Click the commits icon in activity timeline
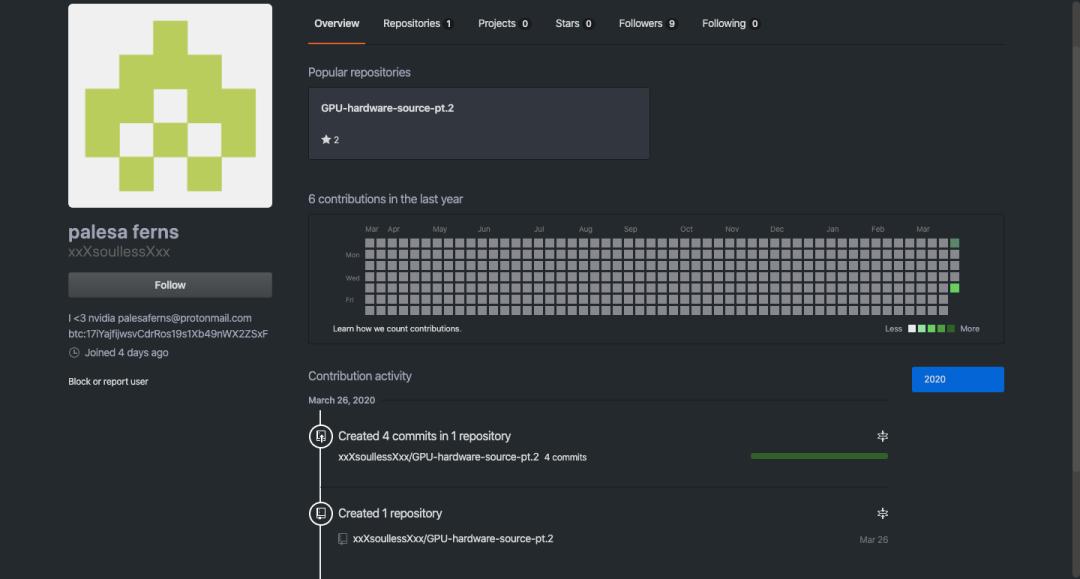1080x579 pixels. [x=320, y=436]
